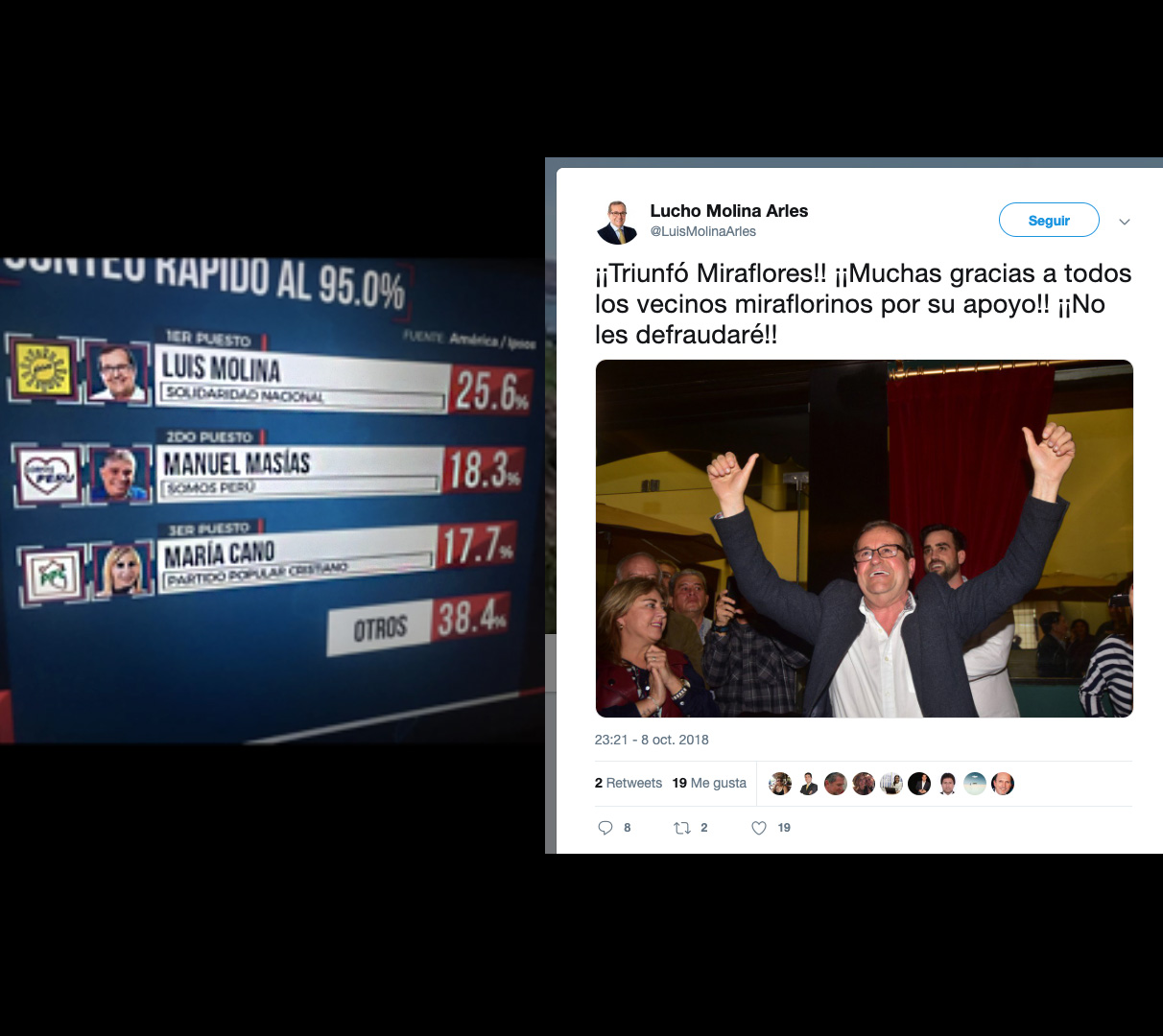Like the tweet with heart icon
Screen dimensions: 1163x1036
(x=759, y=828)
